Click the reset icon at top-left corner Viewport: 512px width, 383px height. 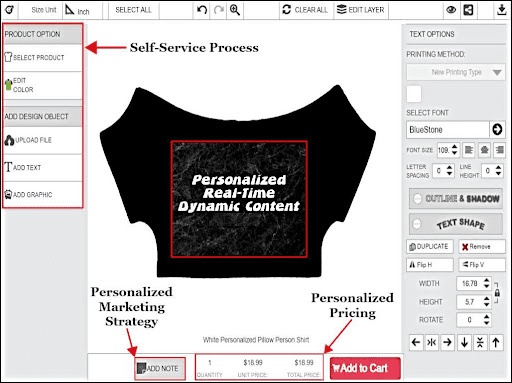(9, 10)
